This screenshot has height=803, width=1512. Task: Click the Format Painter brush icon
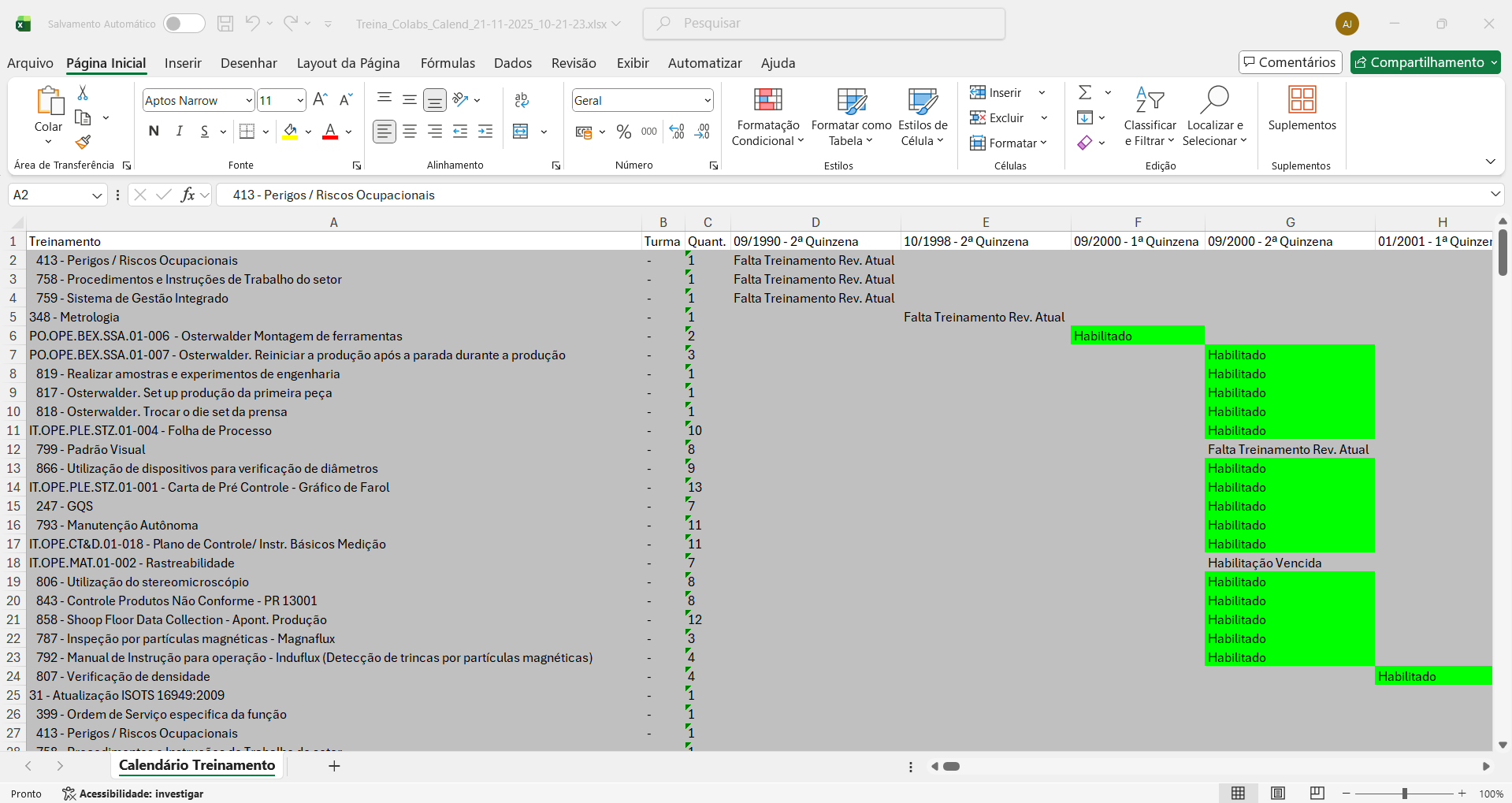83,142
